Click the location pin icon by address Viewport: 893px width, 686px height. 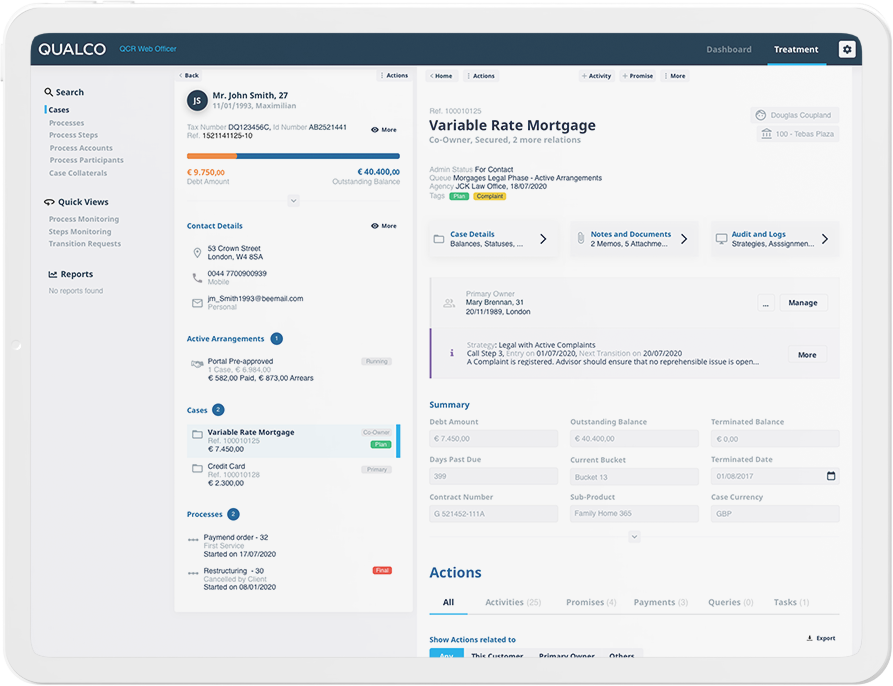click(197, 253)
